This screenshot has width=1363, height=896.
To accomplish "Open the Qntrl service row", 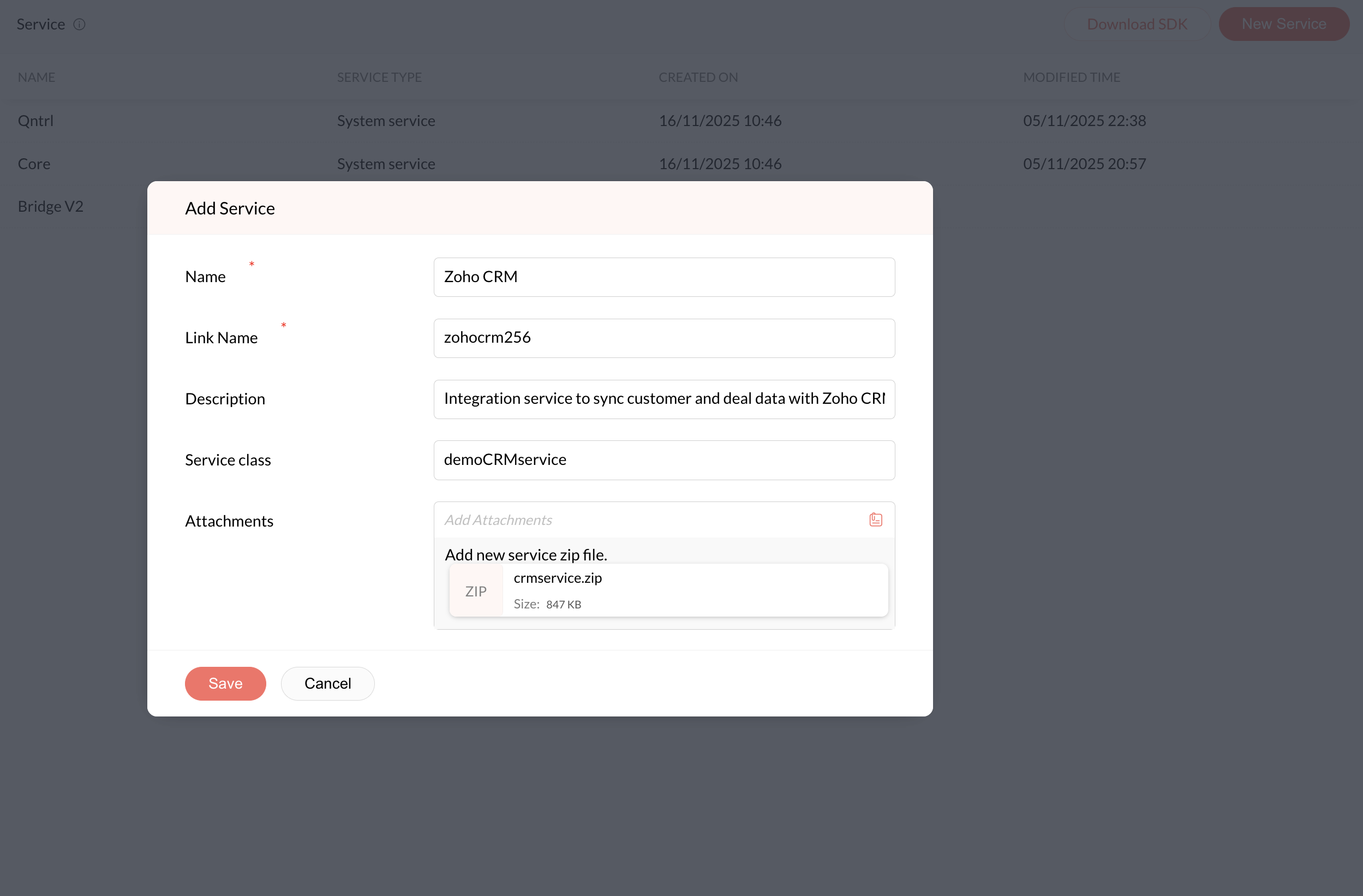I will pos(35,121).
